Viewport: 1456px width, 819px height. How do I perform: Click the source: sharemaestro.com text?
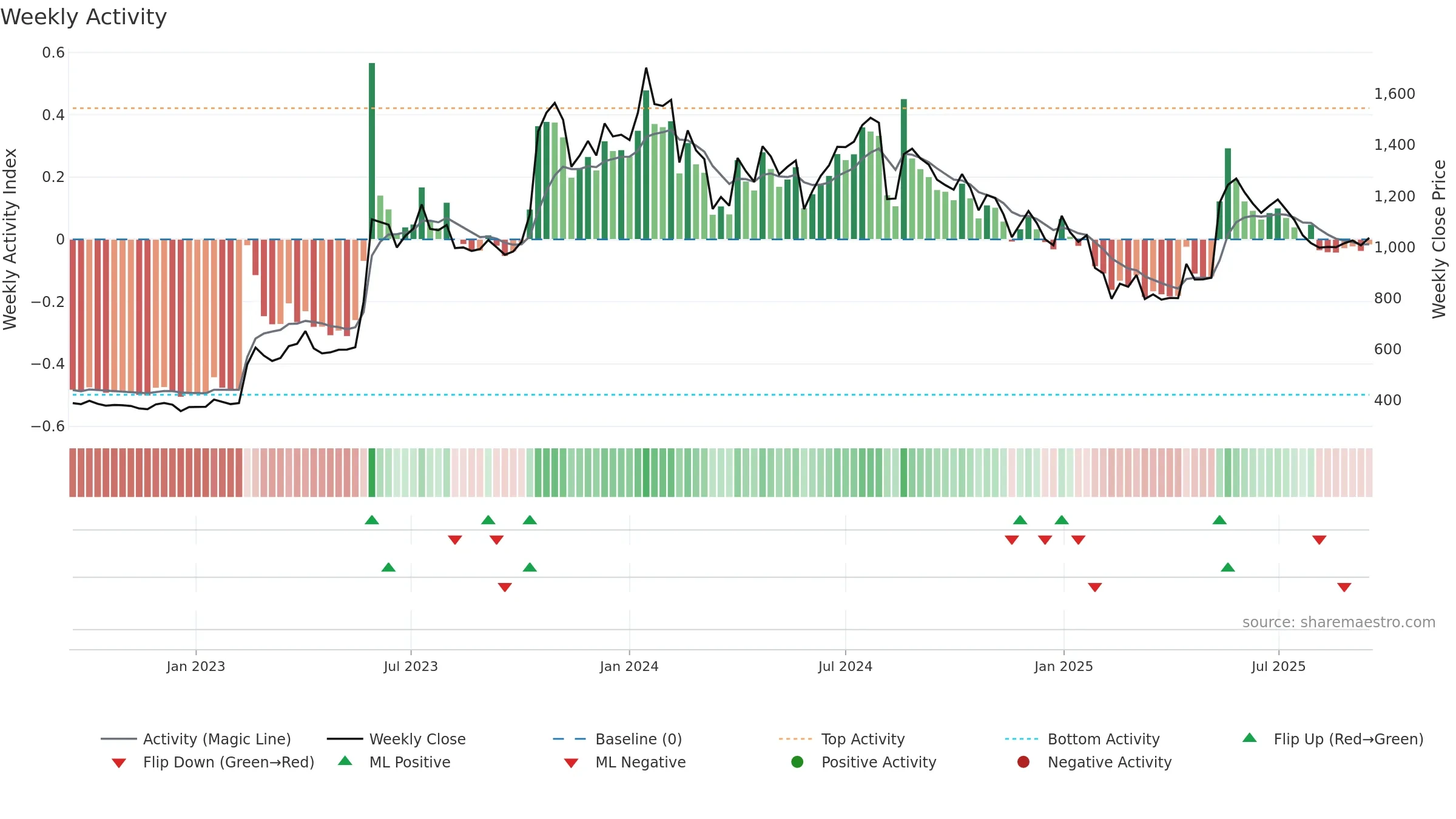click(1339, 622)
